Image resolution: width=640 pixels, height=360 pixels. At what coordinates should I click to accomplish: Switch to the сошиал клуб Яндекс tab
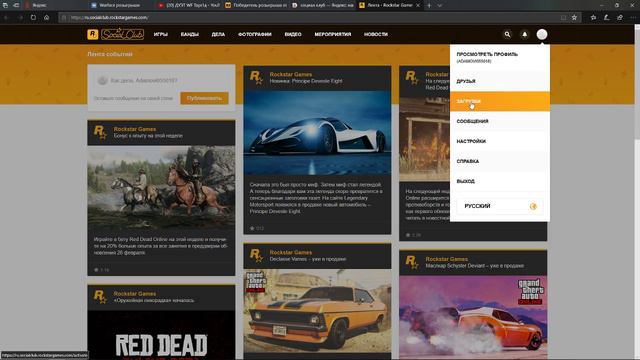(323, 5)
